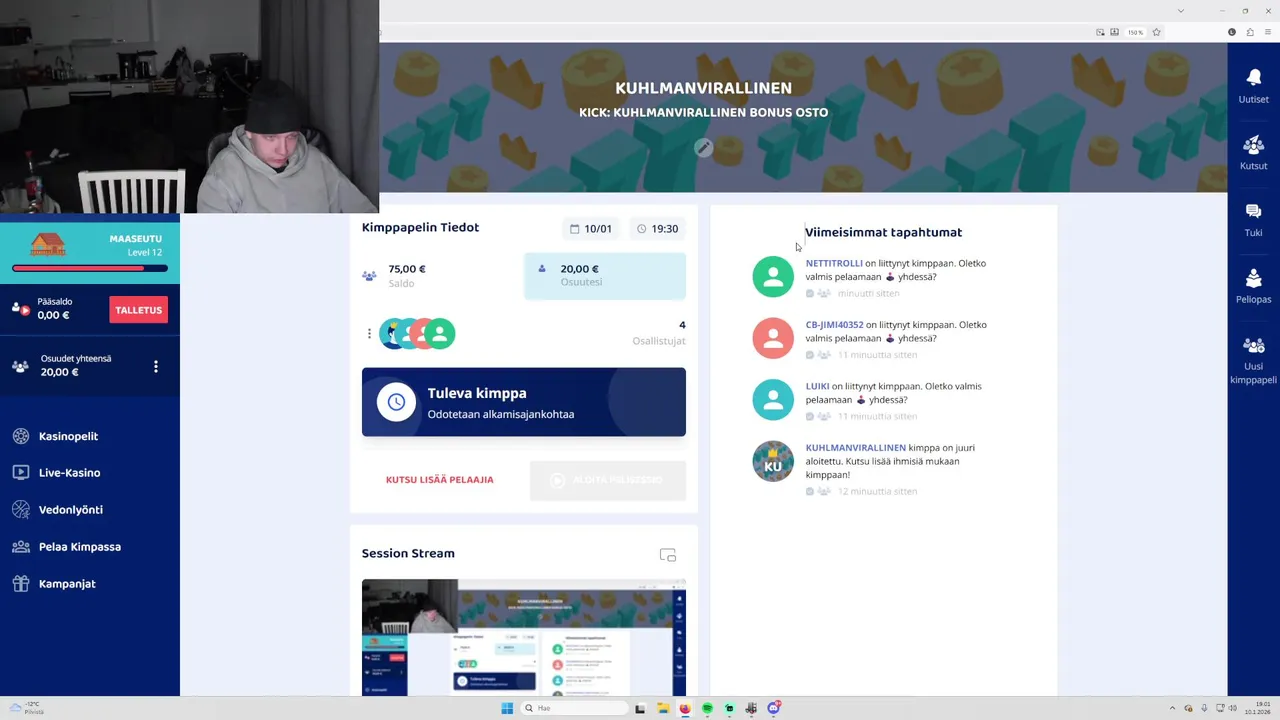Click picture-in-picture icon beside Session Stream
This screenshot has width=1280, height=720.
[668, 555]
